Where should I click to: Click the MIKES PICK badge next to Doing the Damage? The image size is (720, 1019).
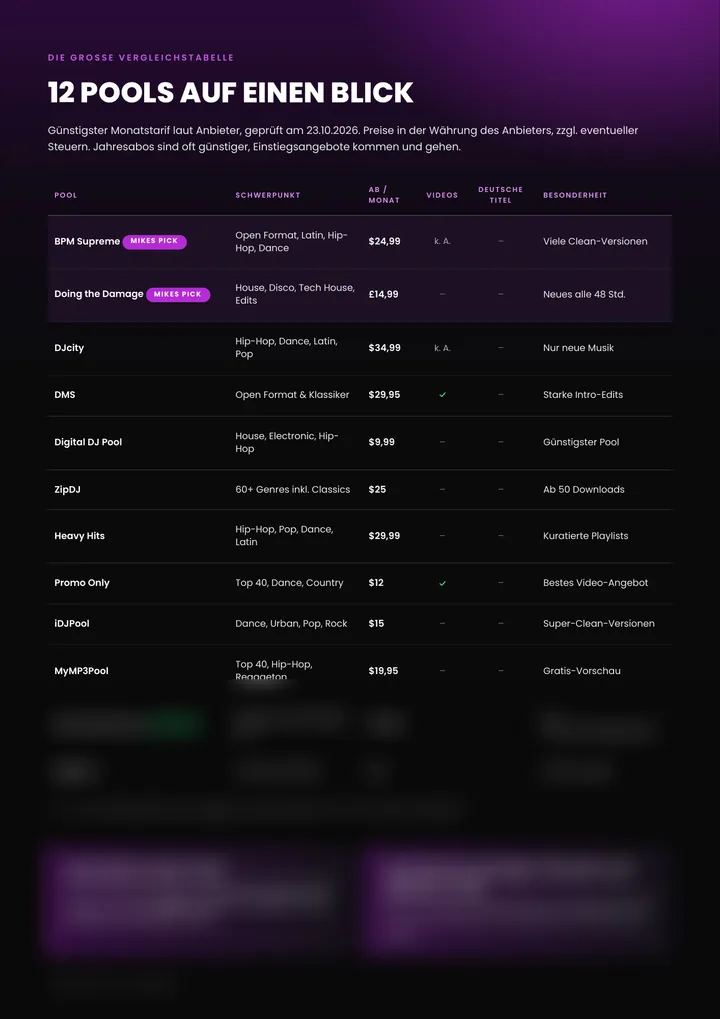(x=178, y=294)
